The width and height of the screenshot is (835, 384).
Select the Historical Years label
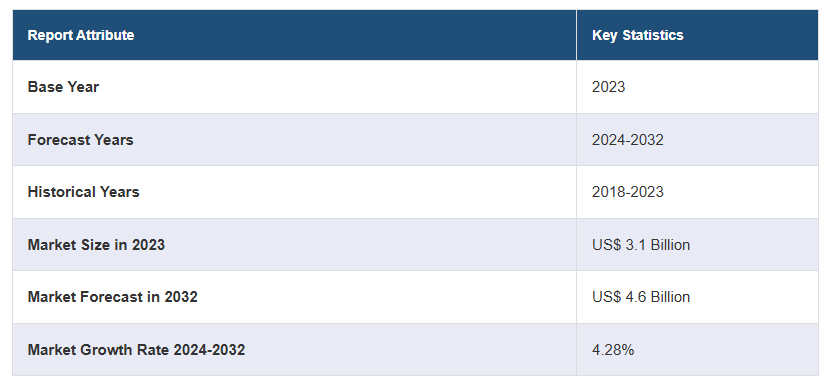pos(83,192)
